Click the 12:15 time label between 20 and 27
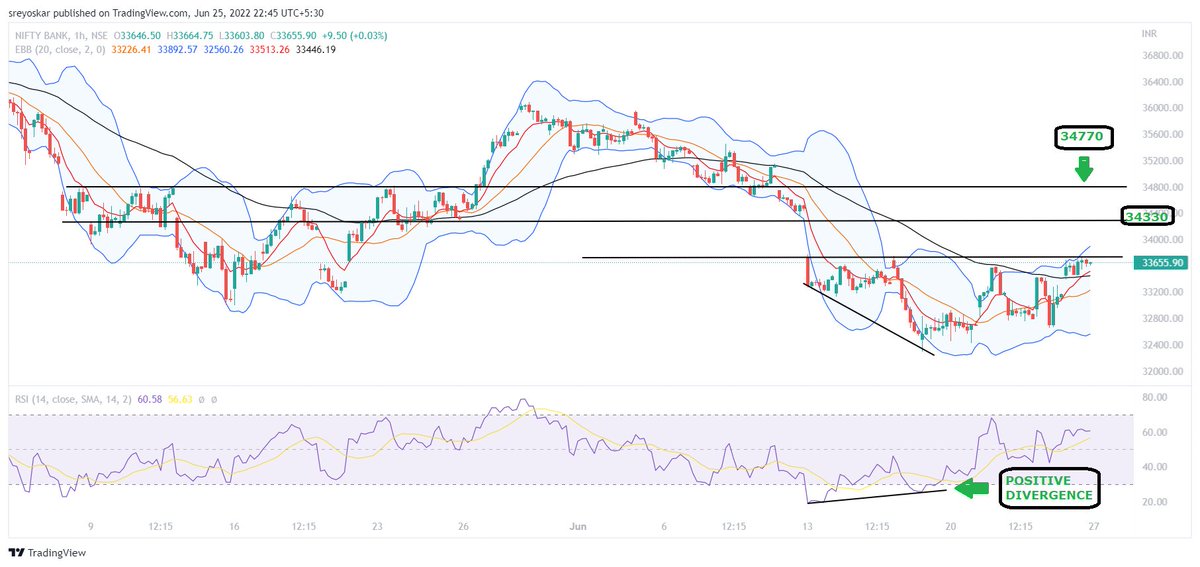Screen dimensions: 1200x567 click(x=1020, y=524)
